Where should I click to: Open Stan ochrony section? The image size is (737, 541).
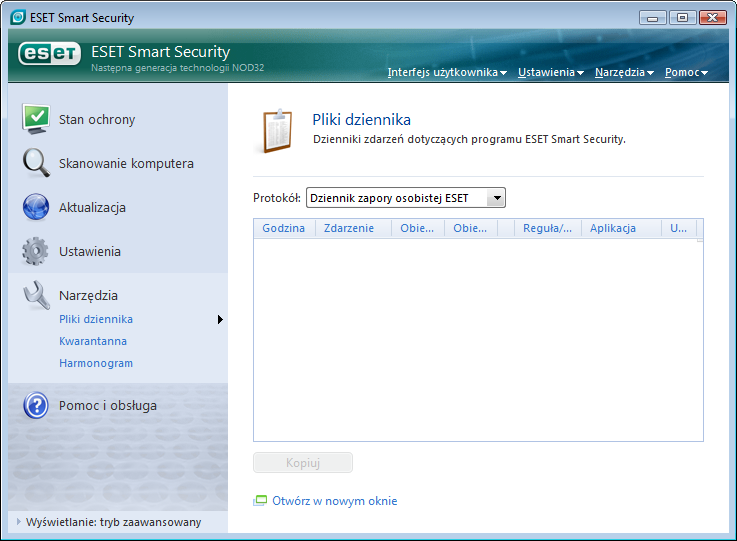pyautogui.click(x=97, y=119)
